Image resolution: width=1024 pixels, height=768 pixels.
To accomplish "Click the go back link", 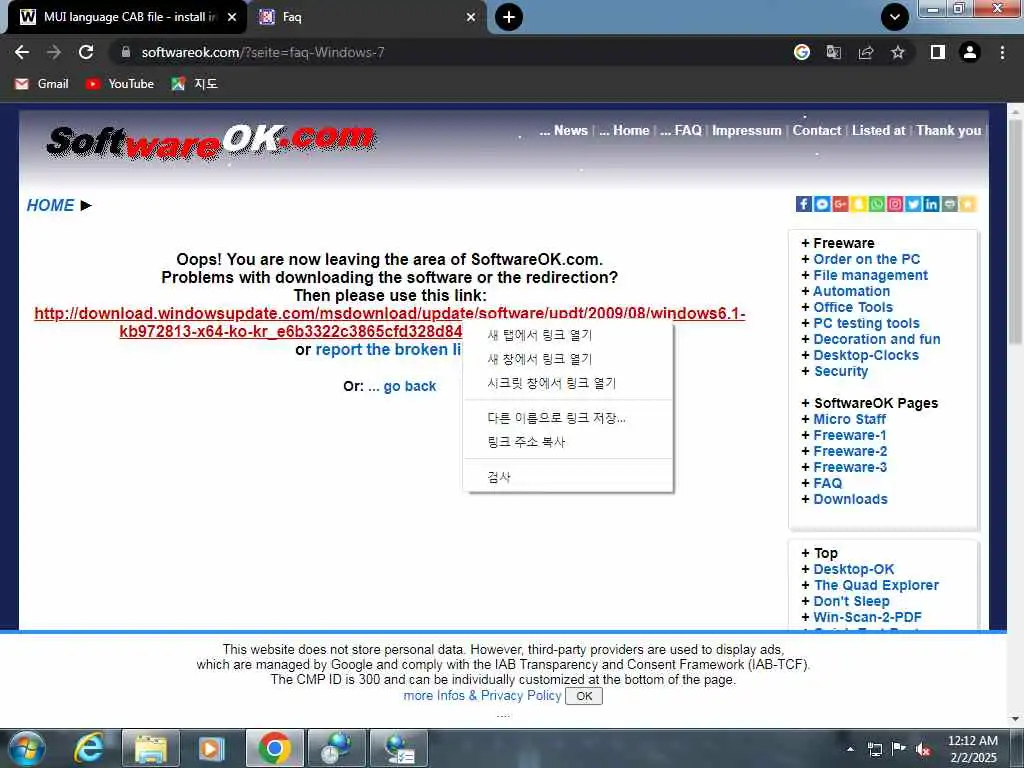I will 402,386.
